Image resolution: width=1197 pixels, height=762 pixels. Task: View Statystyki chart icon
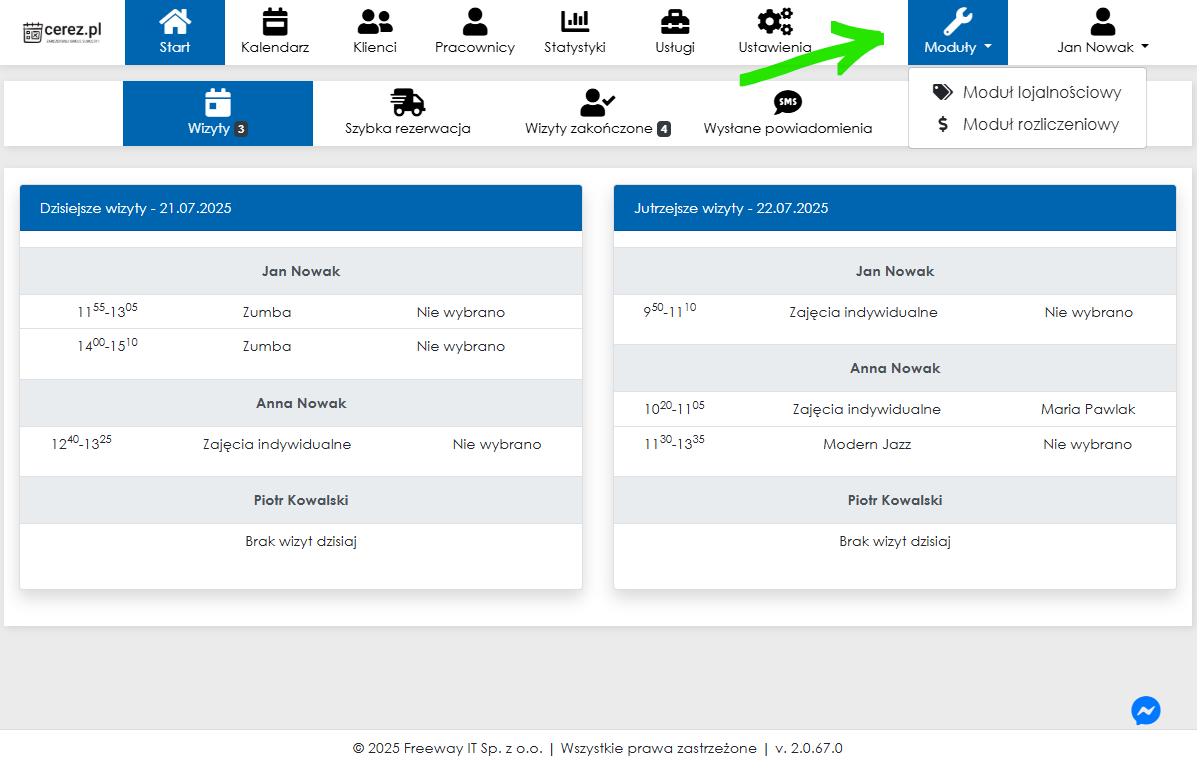pyautogui.click(x=575, y=21)
